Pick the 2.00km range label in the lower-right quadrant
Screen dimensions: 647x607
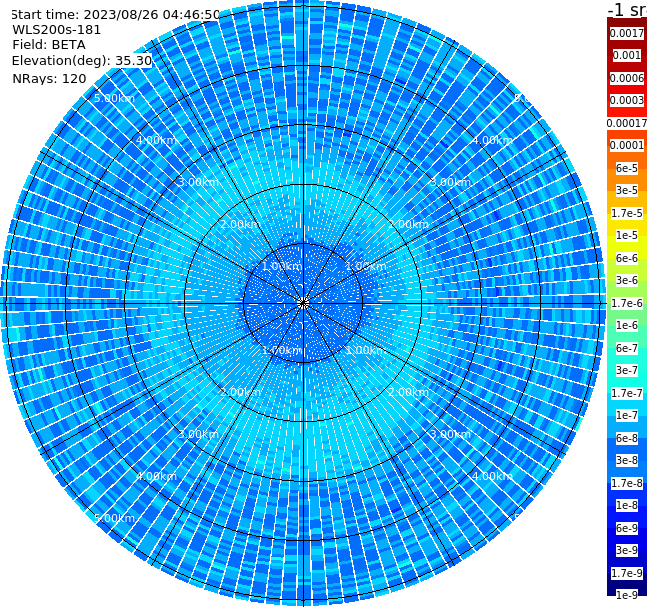(x=408, y=392)
